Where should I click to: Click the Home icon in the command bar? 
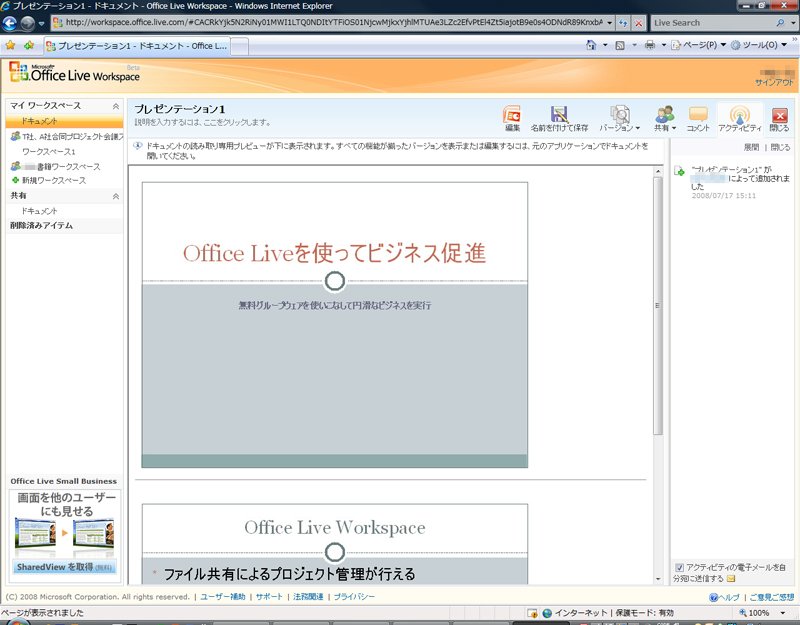(591, 45)
